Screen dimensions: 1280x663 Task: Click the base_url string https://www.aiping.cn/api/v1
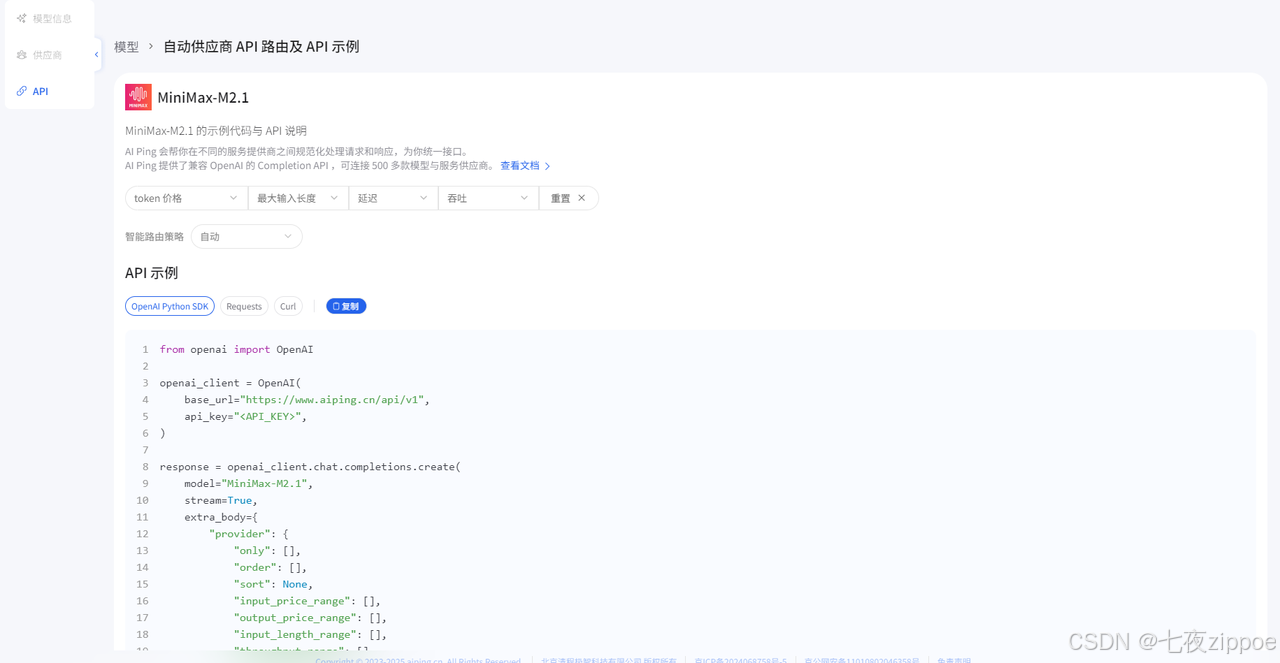[334, 400]
